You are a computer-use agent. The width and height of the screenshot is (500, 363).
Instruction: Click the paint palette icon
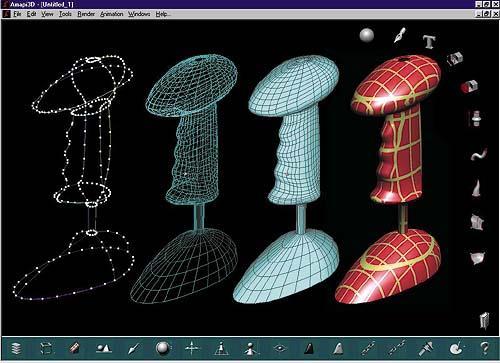[455, 348]
